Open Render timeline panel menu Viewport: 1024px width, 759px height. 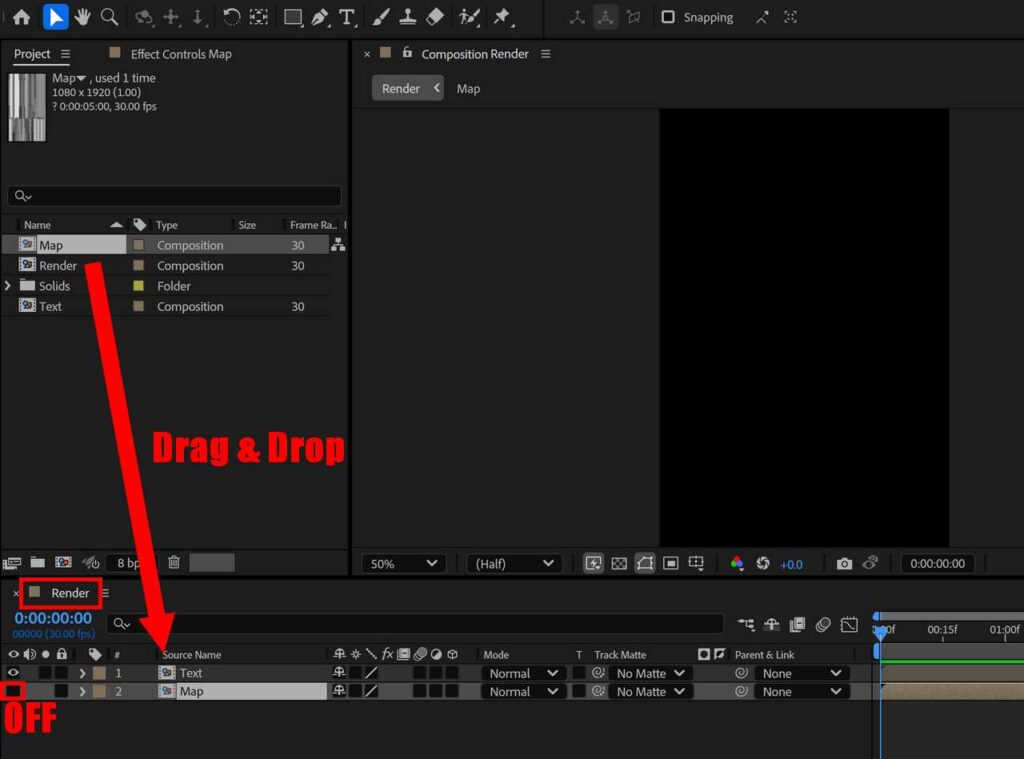pyautogui.click(x=106, y=593)
